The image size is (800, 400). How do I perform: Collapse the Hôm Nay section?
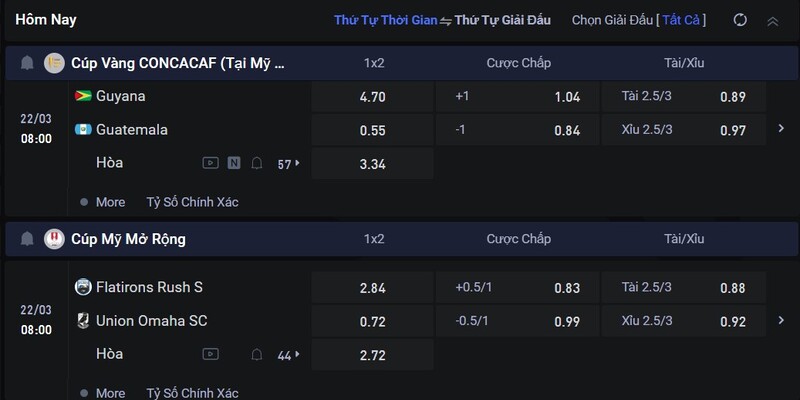tap(773, 21)
